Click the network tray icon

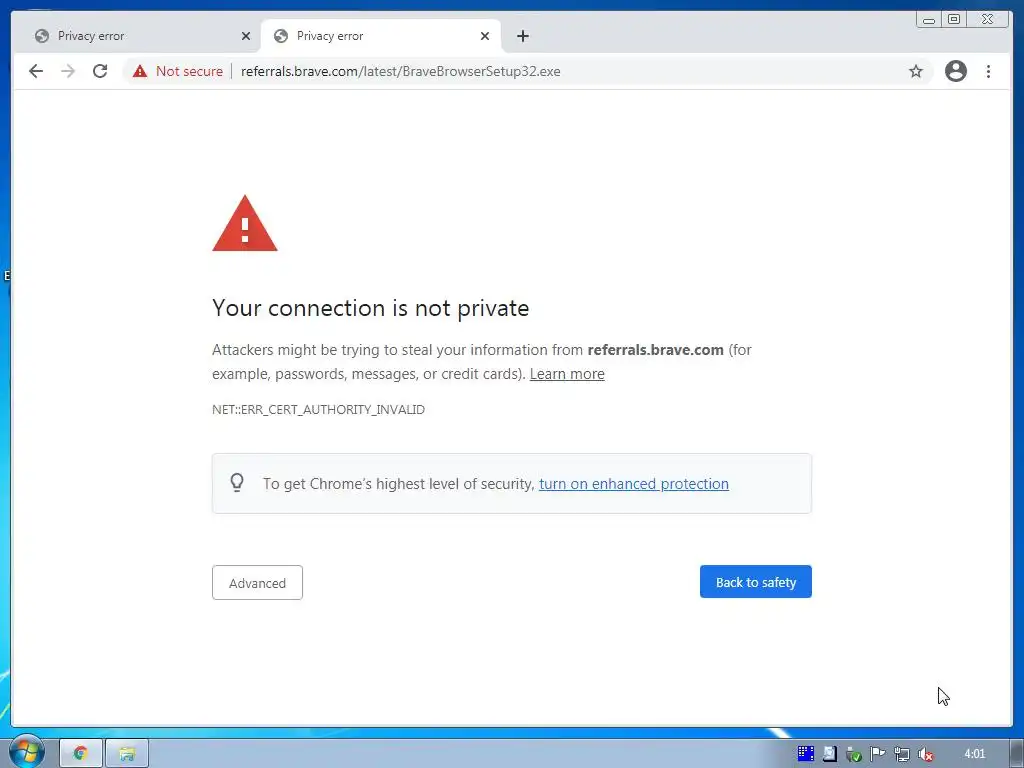902,754
